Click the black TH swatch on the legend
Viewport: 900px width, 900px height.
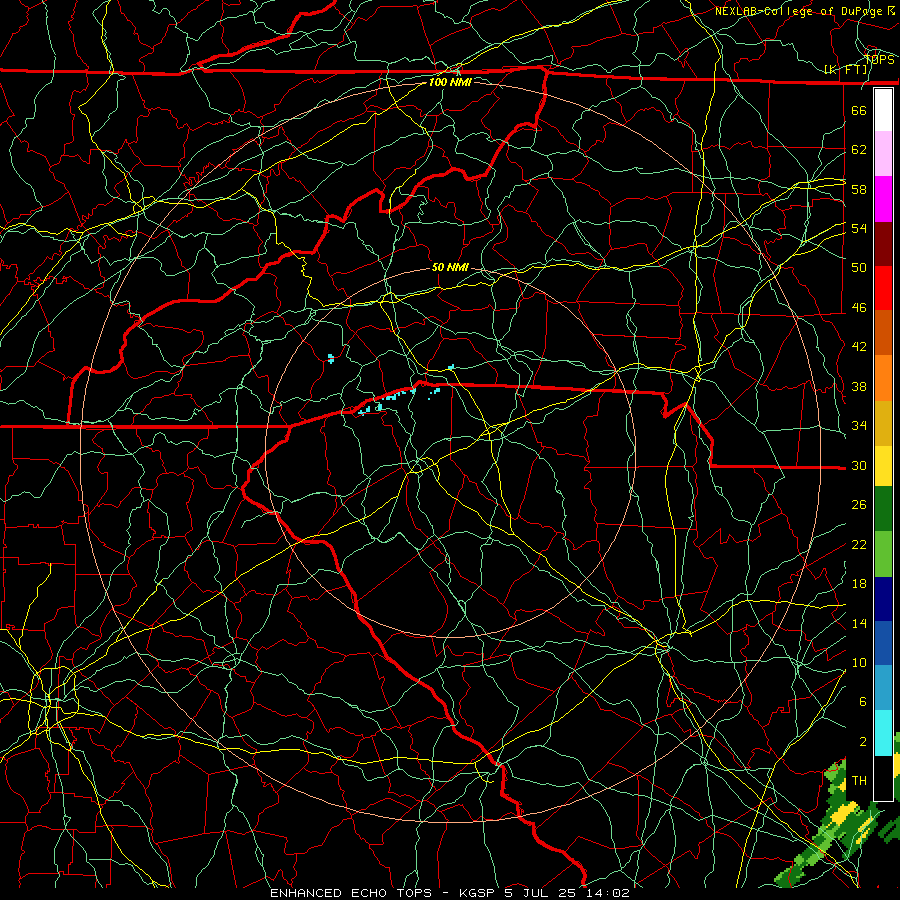[883, 778]
